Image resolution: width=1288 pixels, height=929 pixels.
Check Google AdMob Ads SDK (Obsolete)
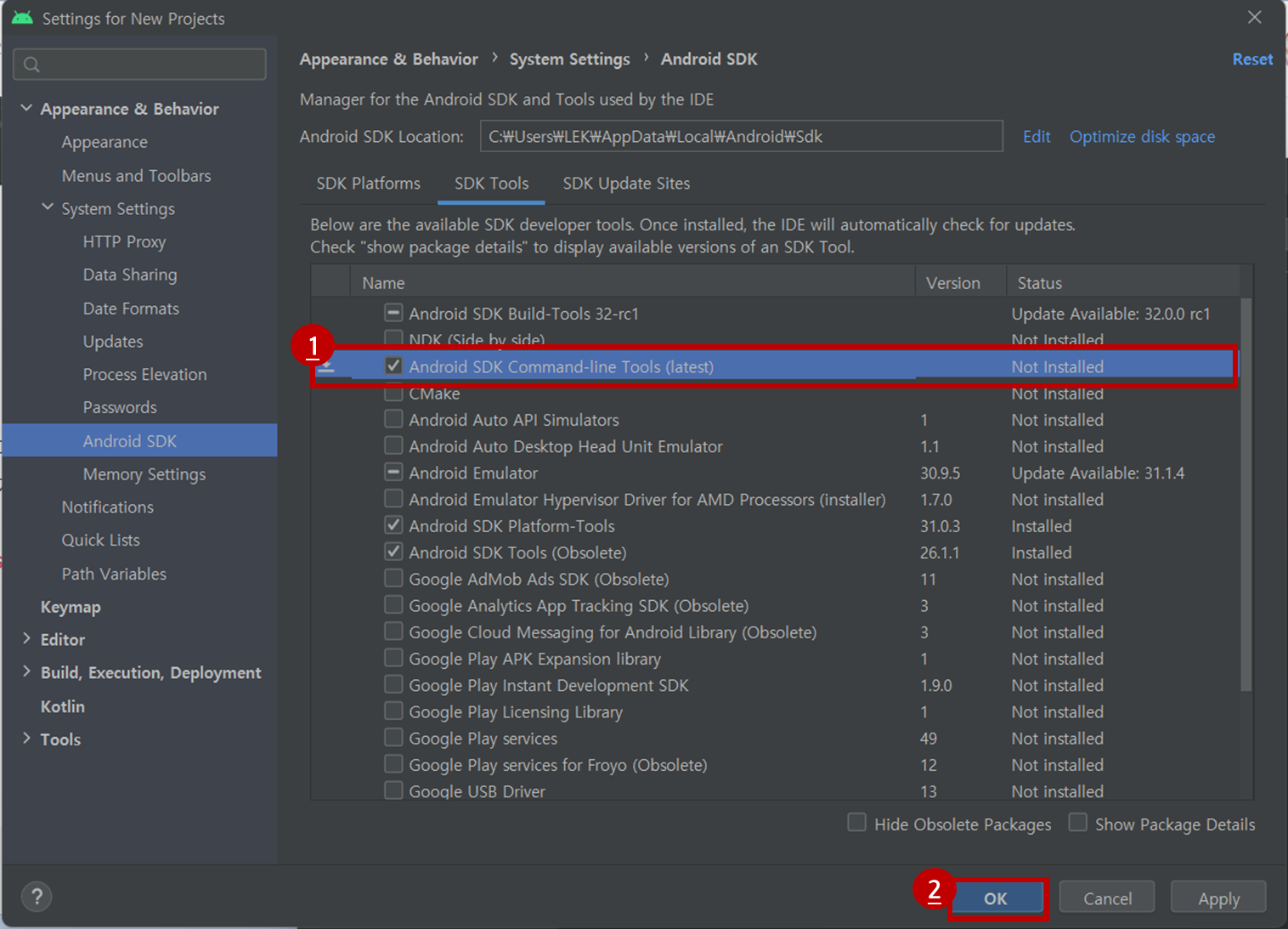pyautogui.click(x=393, y=578)
